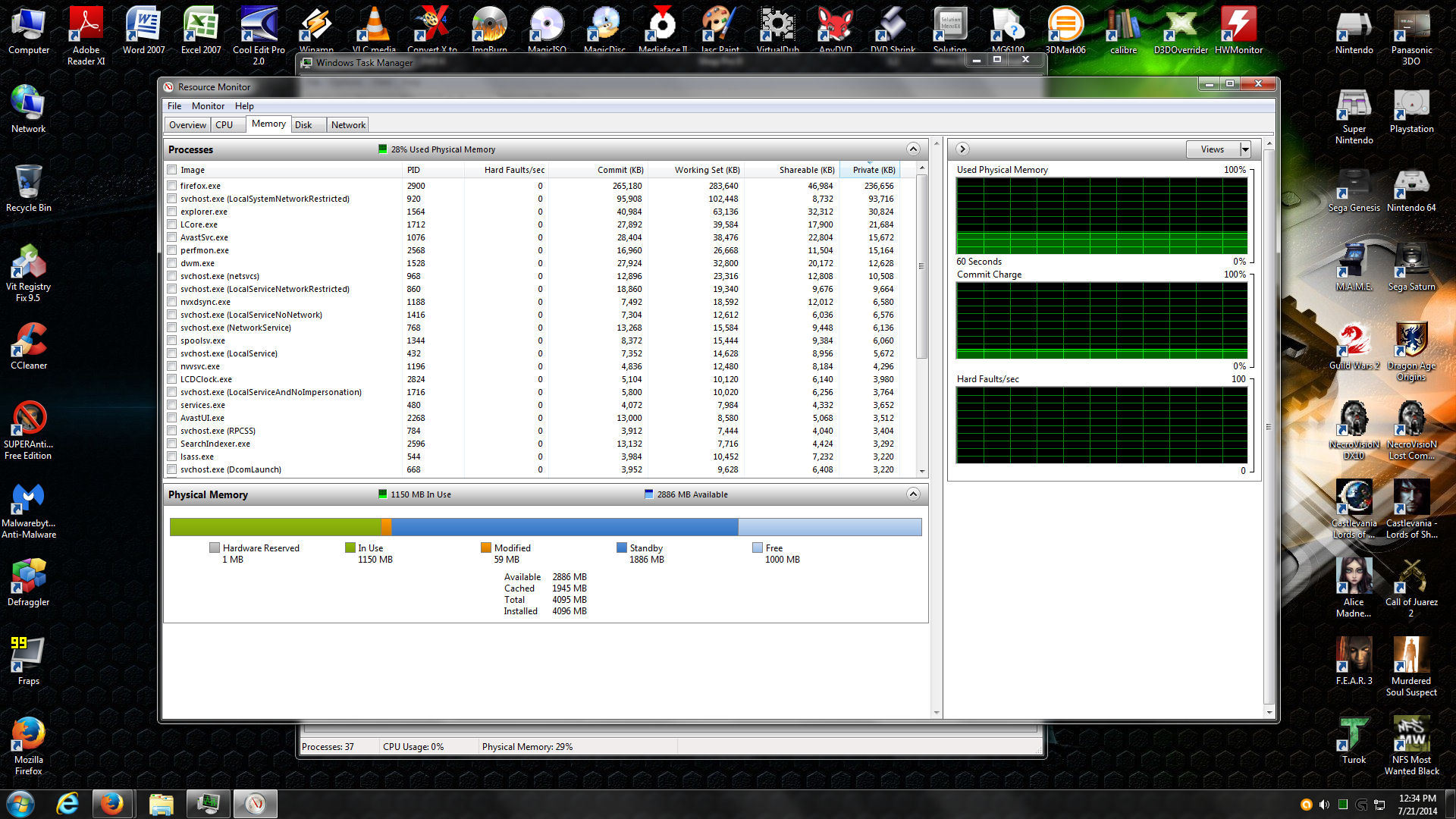The height and width of the screenshot is (819, 1456).
Task: Open M.A.M.E. desktop shortcut
Action: pos(1354,267)
